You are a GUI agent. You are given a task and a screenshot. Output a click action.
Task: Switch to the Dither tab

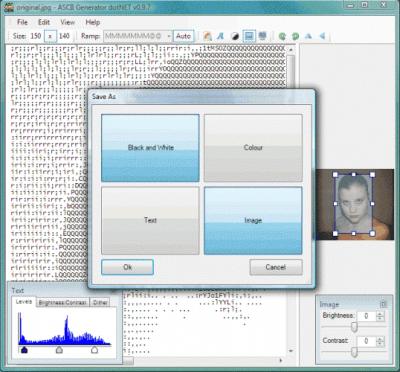(100, 302)
